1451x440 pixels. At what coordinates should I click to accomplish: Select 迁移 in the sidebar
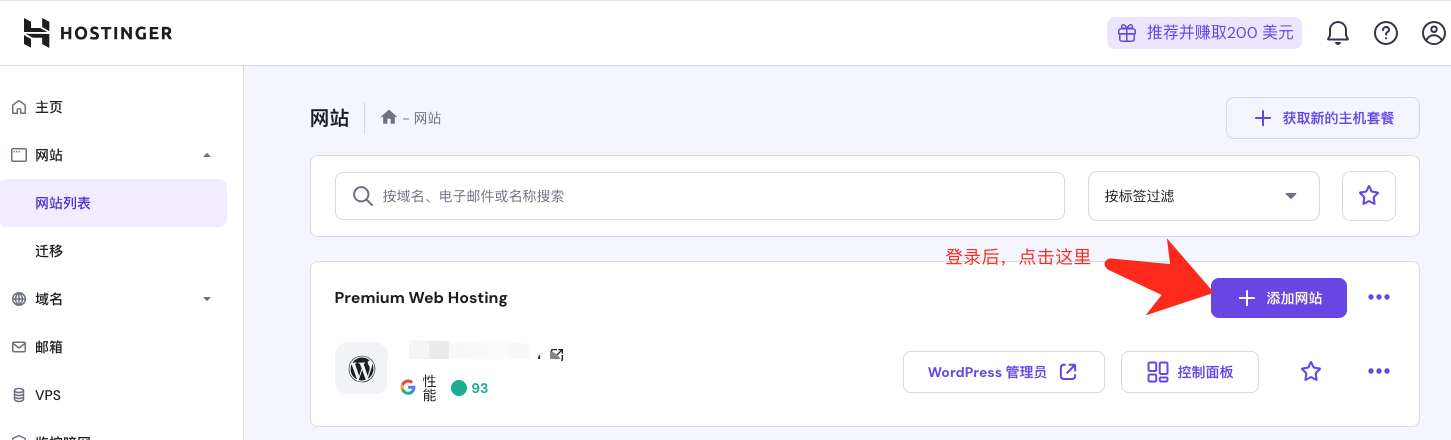49,251
